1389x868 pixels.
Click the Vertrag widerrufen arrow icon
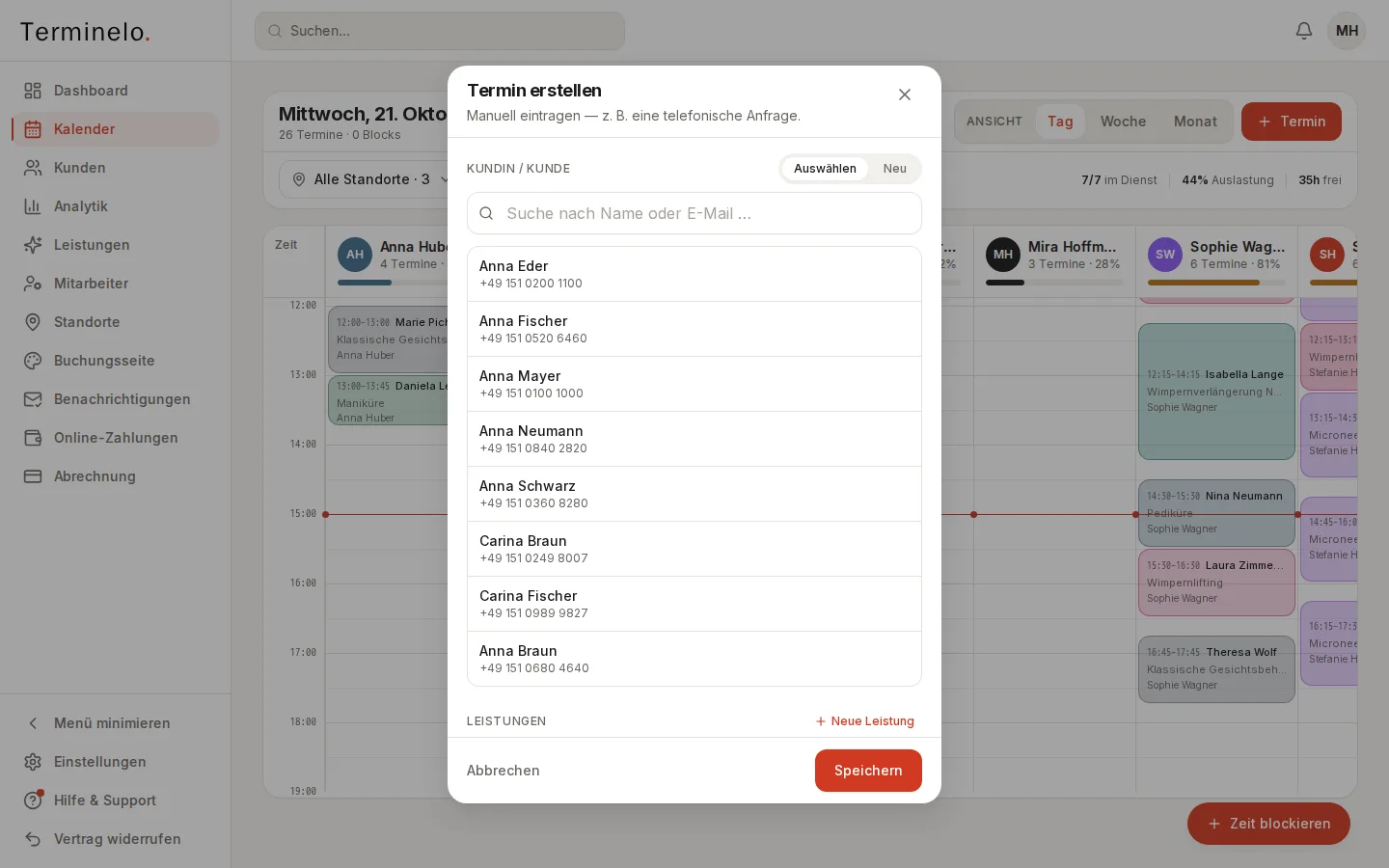pos(33,839)
